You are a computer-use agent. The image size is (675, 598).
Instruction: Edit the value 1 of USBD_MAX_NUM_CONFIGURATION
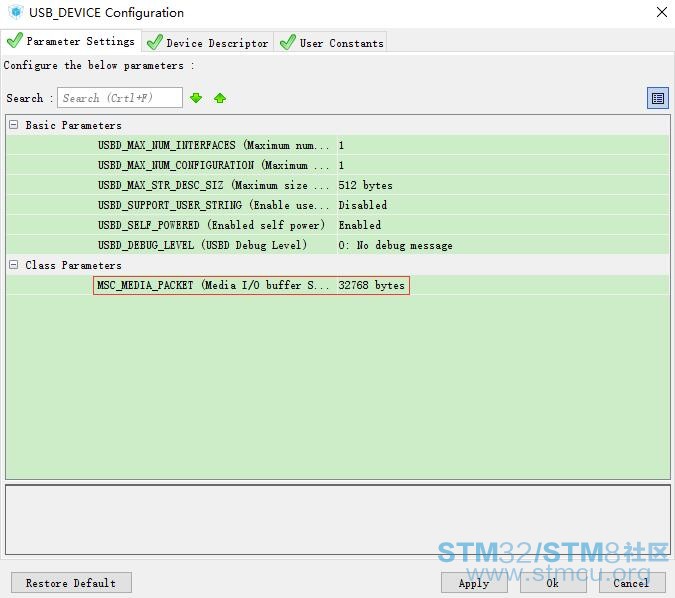pyautogui.click(x=341, y=165)
